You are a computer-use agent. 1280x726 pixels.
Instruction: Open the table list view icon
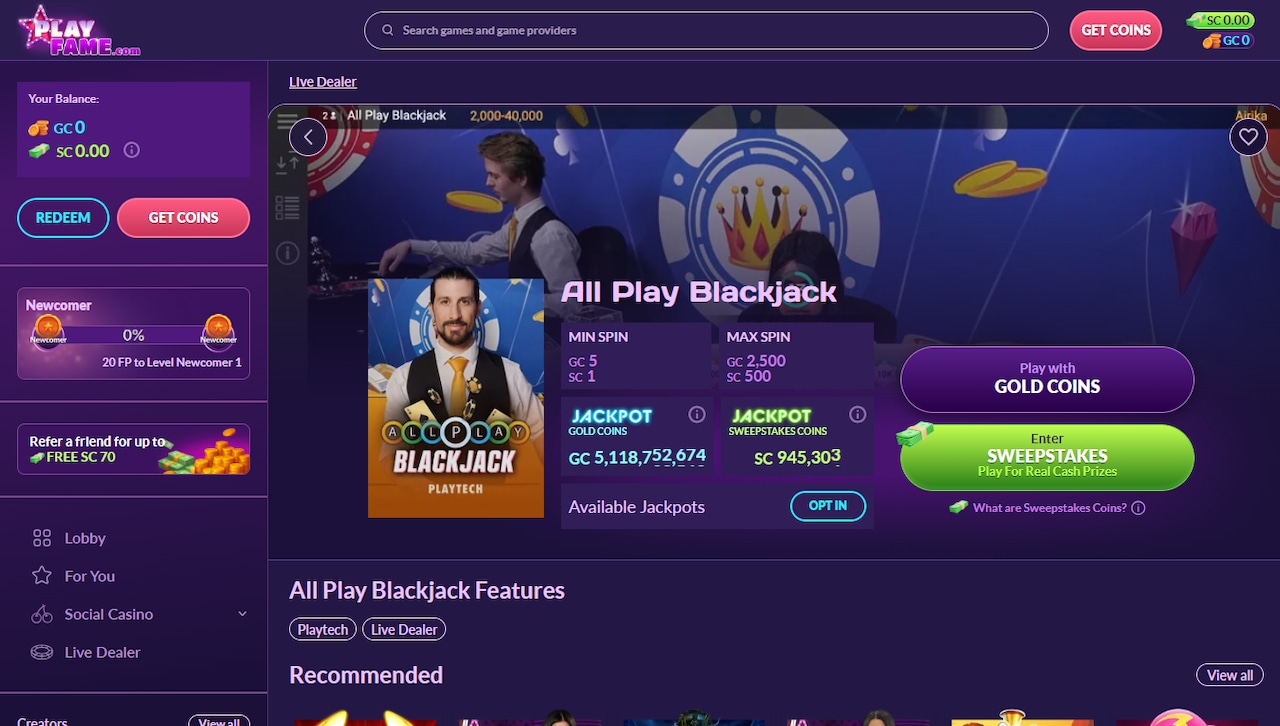point(287,207)
